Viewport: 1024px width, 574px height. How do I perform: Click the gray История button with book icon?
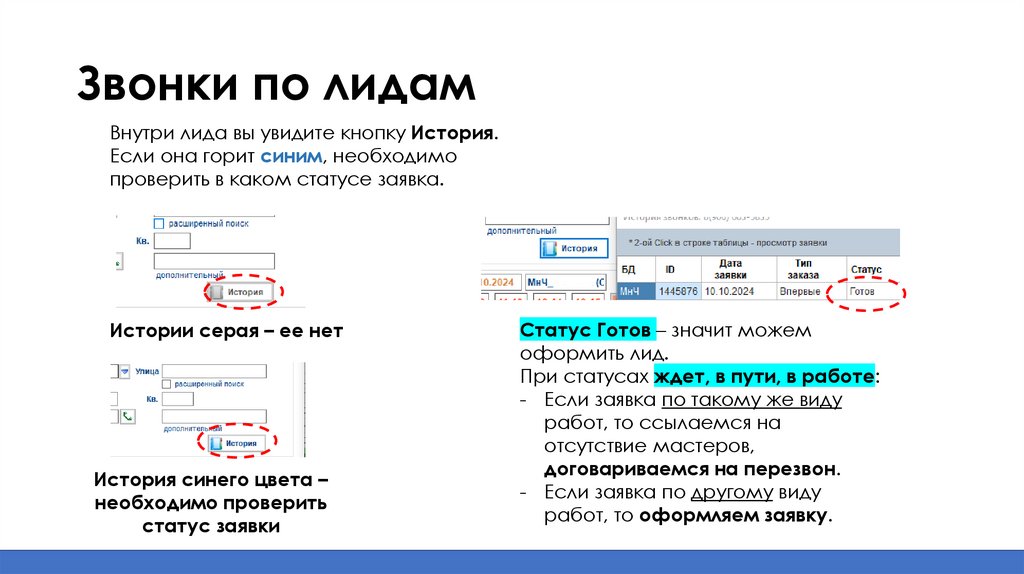238,292
